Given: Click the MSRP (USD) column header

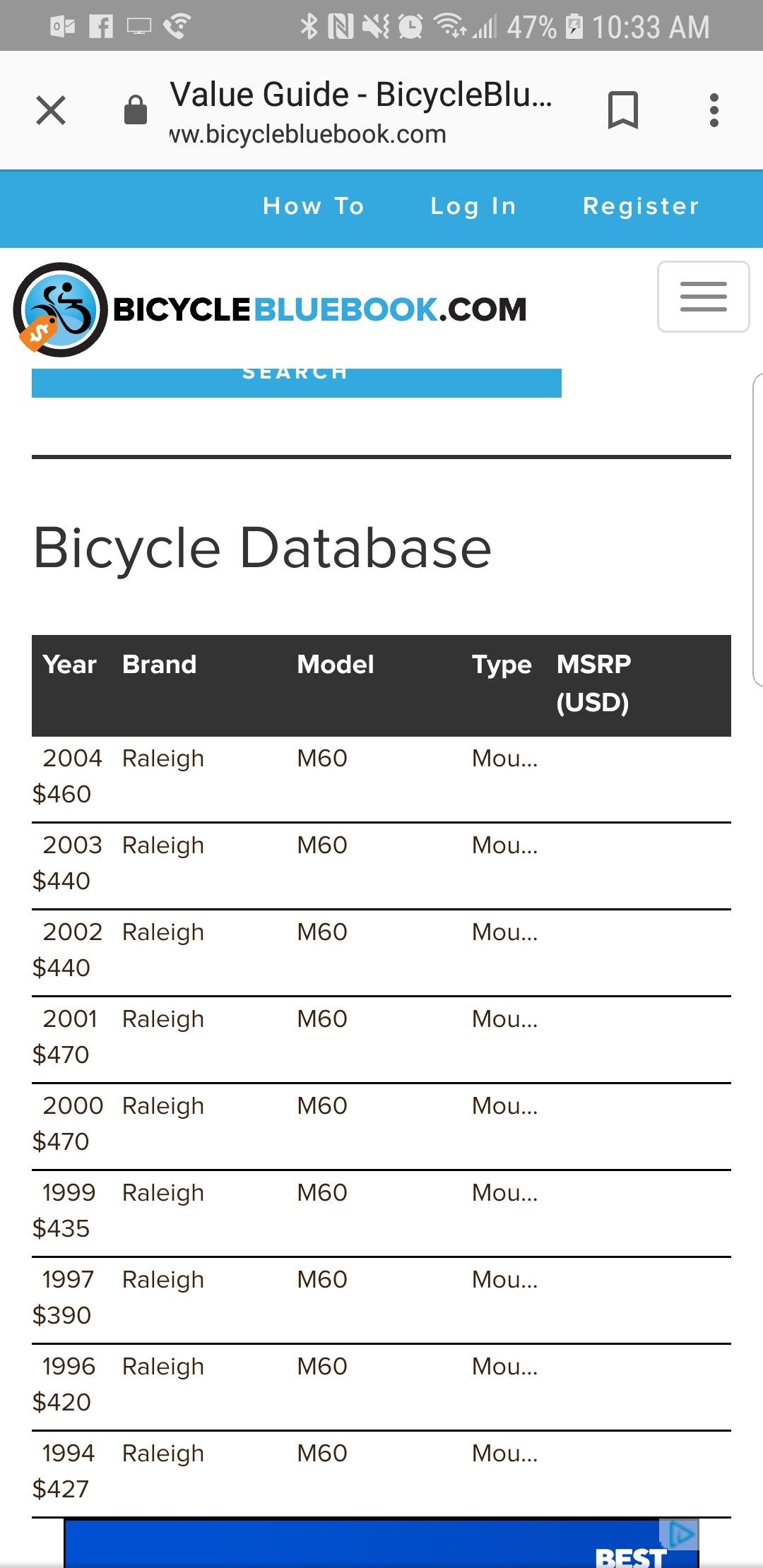Looking at the screenshot, I should tap(593, 683).
